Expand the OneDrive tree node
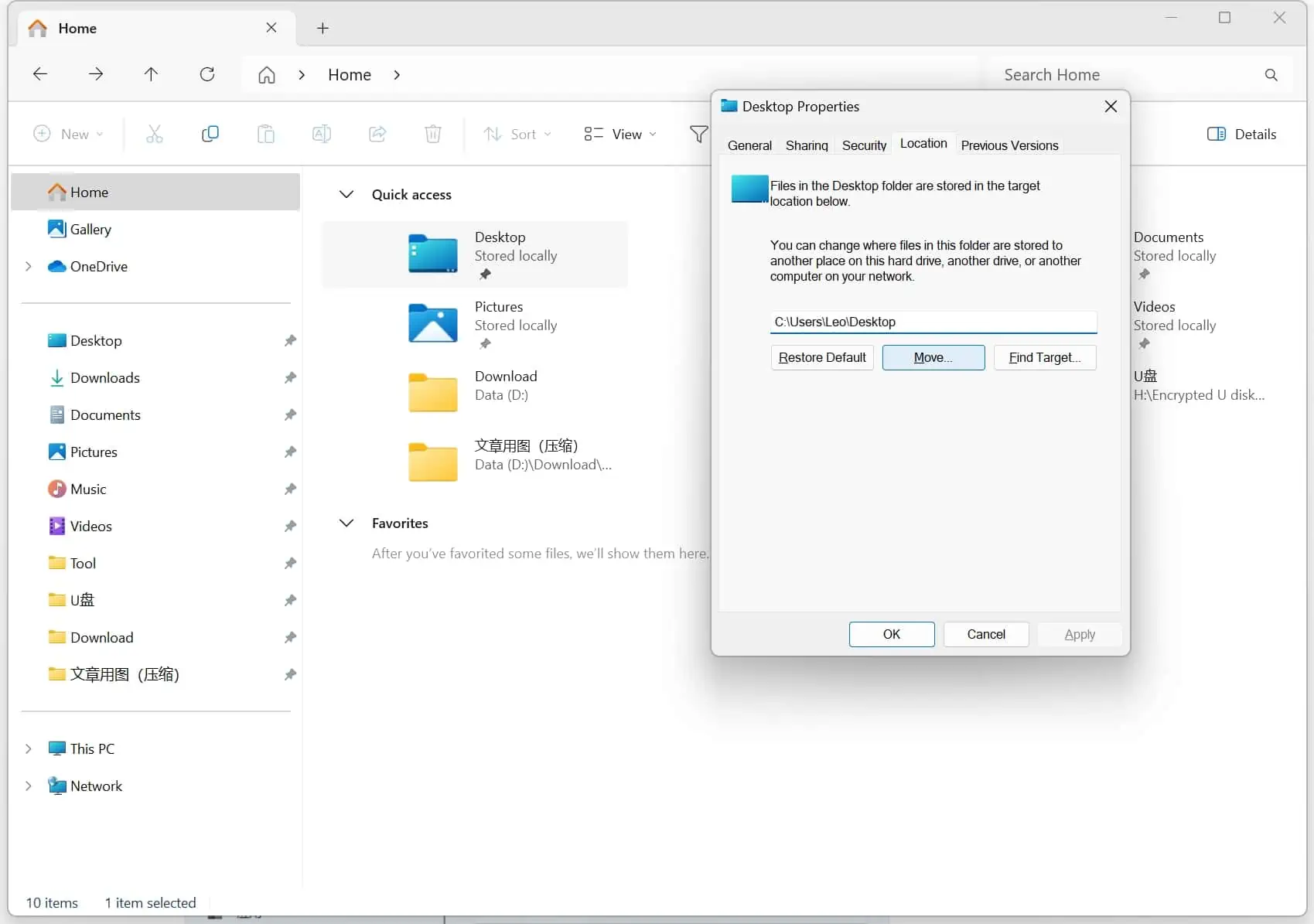This screenshot has height=924, width=1314. click(x=29, y=267)
